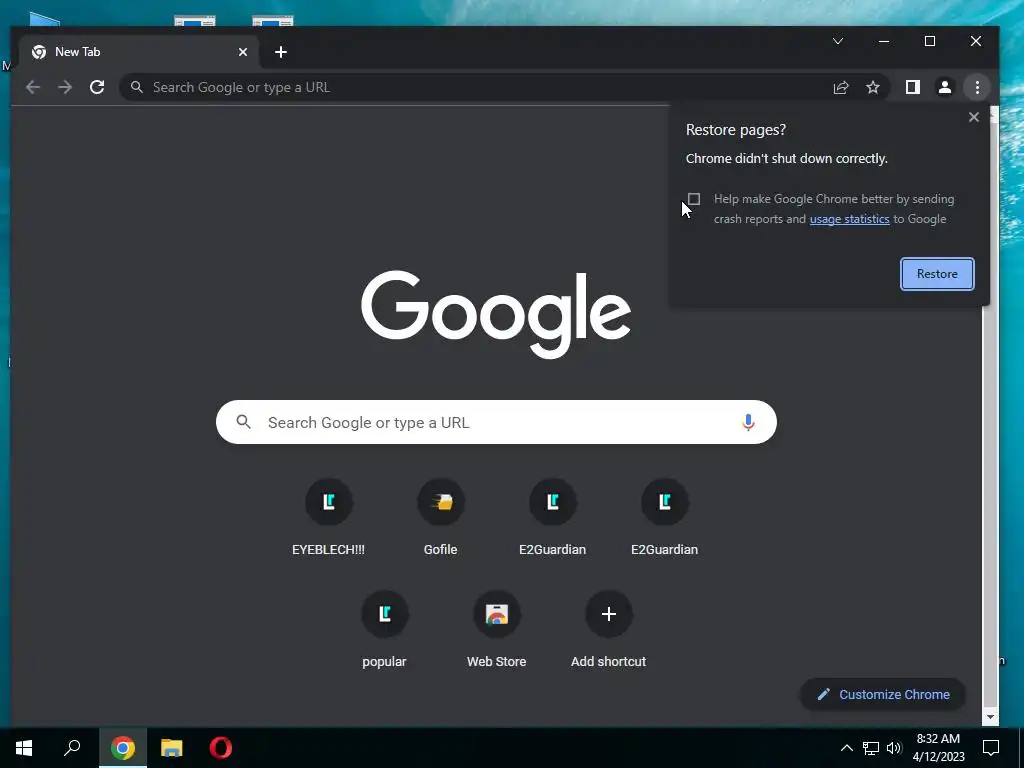The width and height of the screenshot is (1024, 768).
Task: Open a new tab with plus button
Action: point(281,52)
